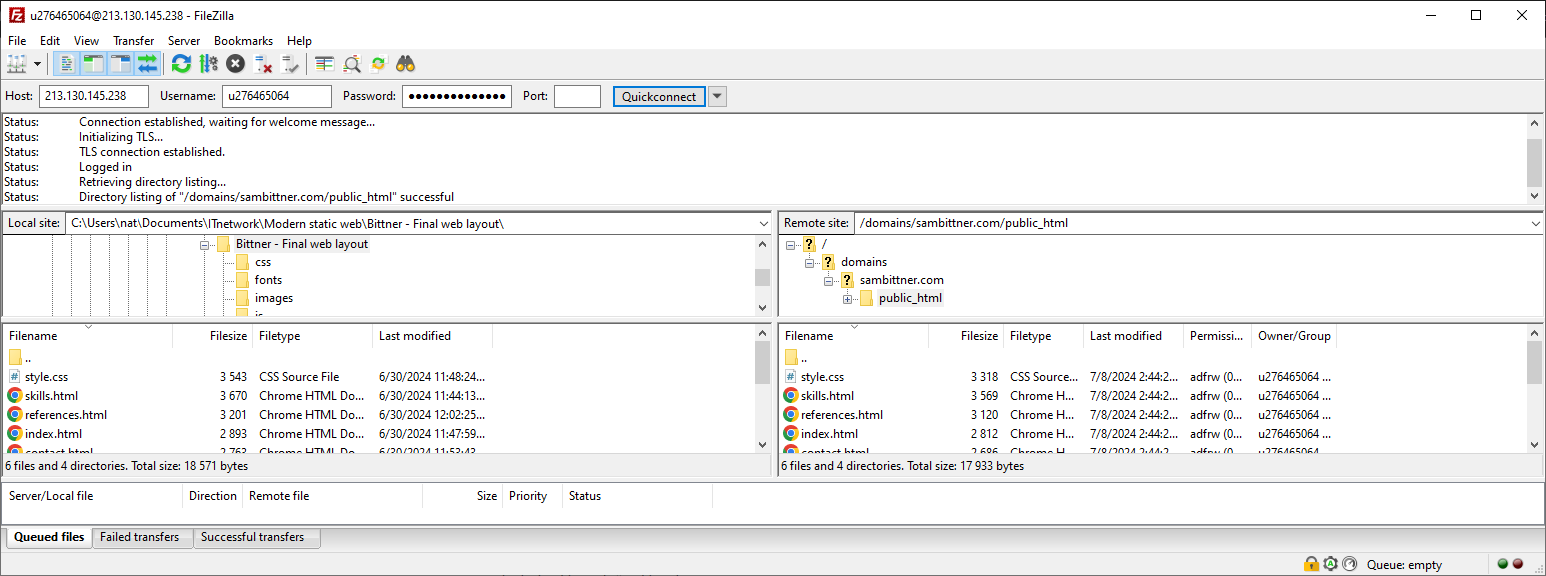Open the Quickconnect history dropdown arrow
1546x576 pixels.
[717, 96]
